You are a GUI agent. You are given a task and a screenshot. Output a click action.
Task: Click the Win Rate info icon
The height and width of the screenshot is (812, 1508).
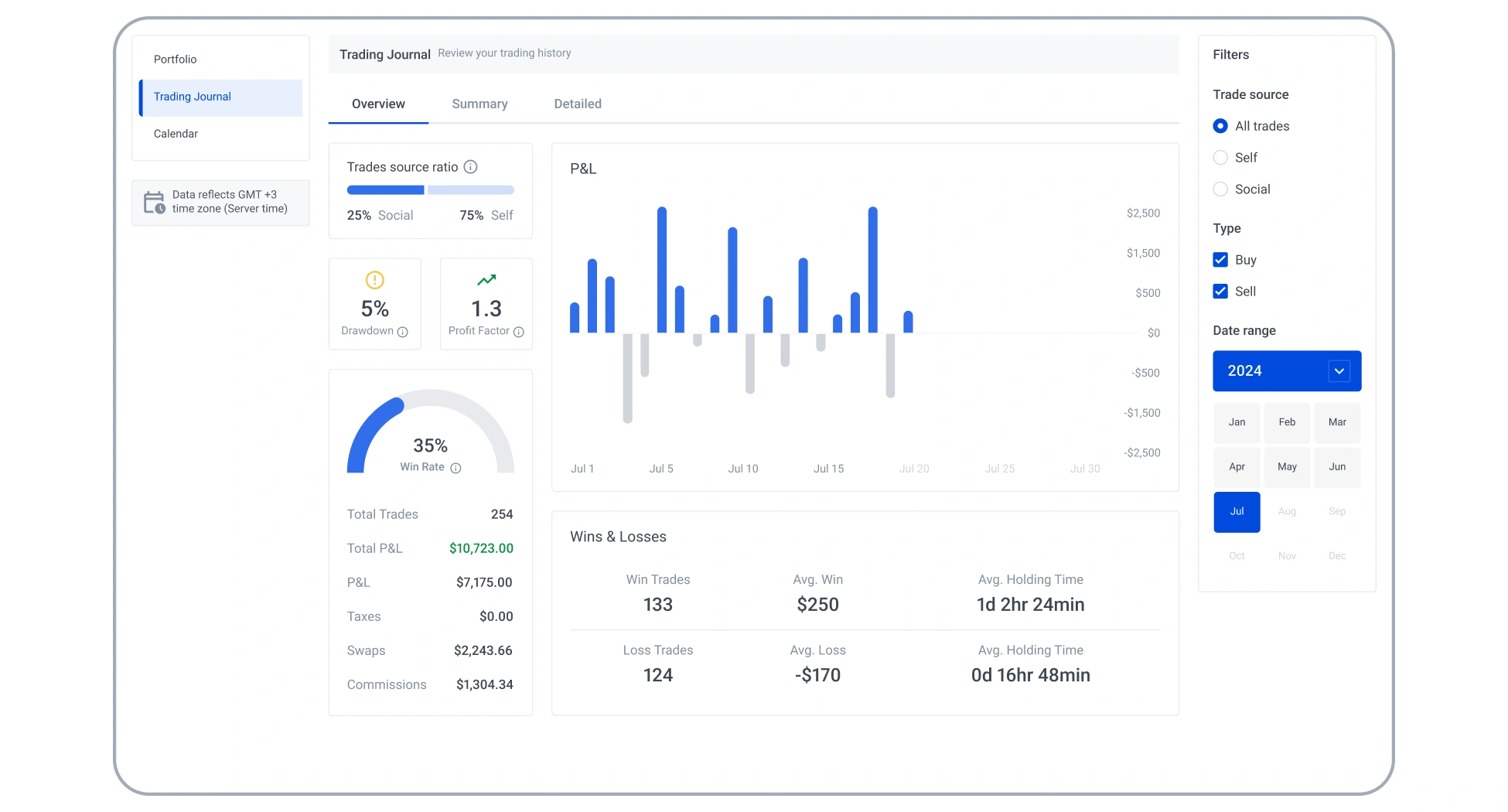[x=455, y=468]
